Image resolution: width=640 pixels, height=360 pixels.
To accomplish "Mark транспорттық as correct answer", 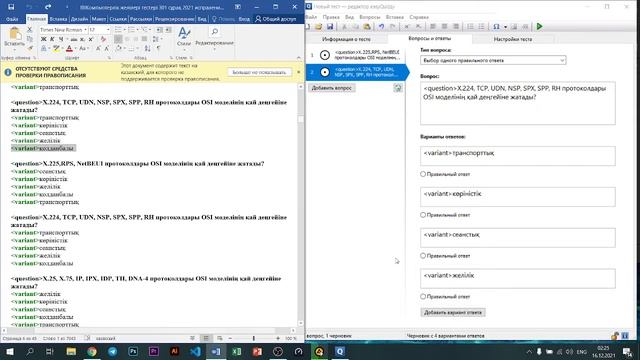I will (x=423, y=174).
